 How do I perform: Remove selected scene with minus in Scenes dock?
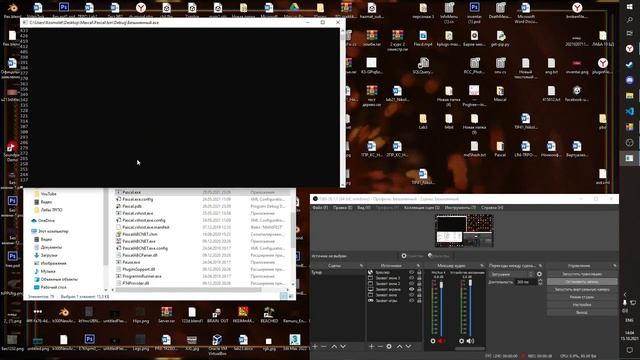tap(324, 346)
